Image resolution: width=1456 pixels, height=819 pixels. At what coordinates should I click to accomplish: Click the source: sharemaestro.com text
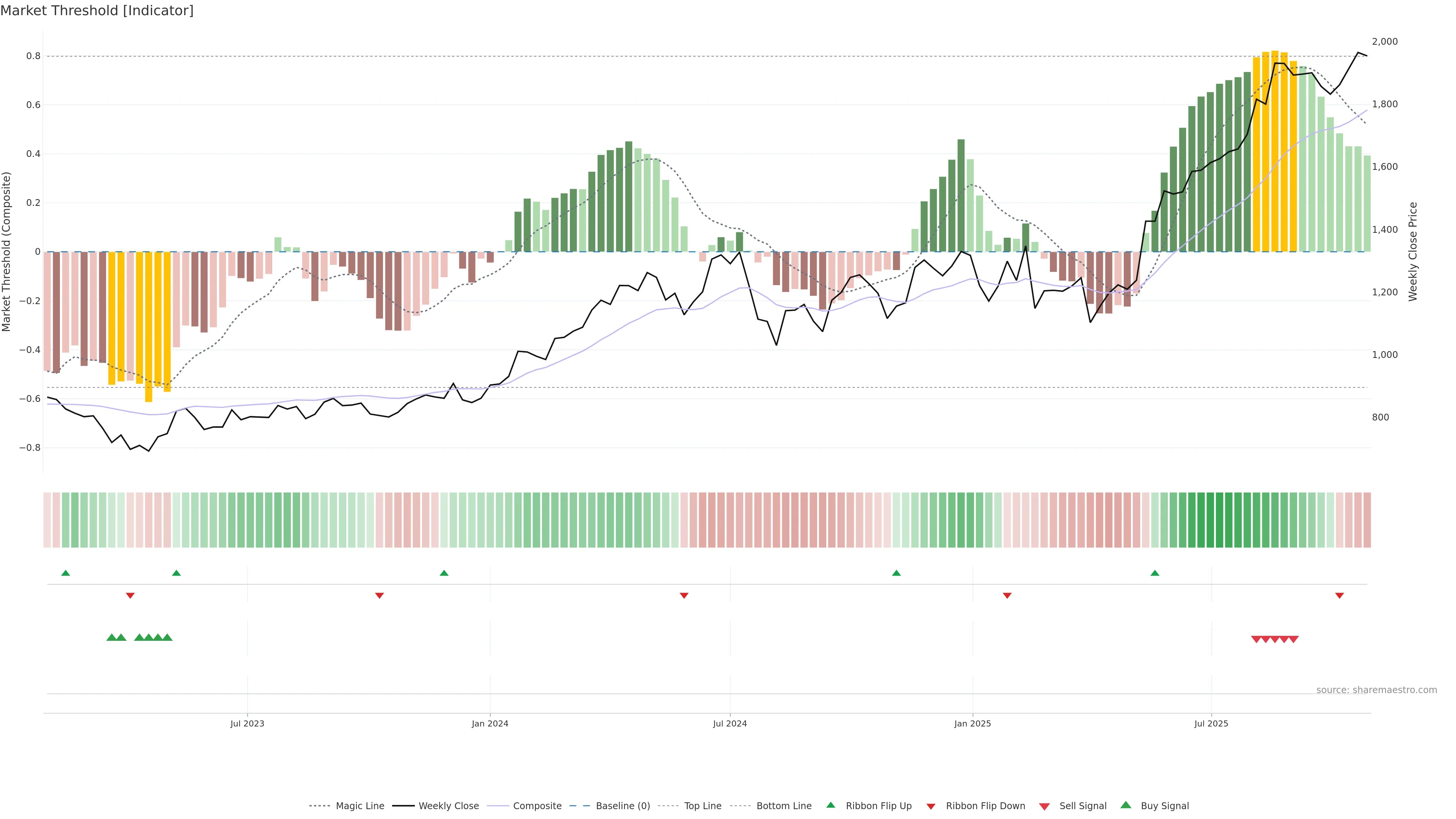point(1376,690)
